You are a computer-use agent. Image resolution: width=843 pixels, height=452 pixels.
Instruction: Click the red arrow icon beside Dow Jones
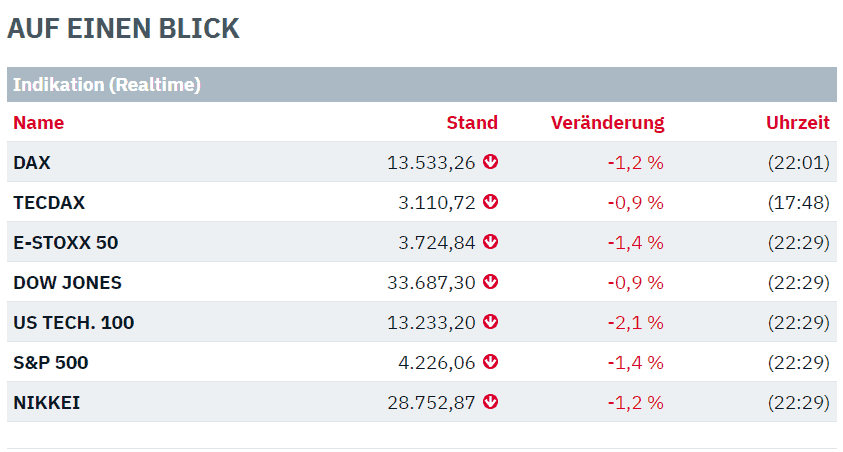pos(490,282)
